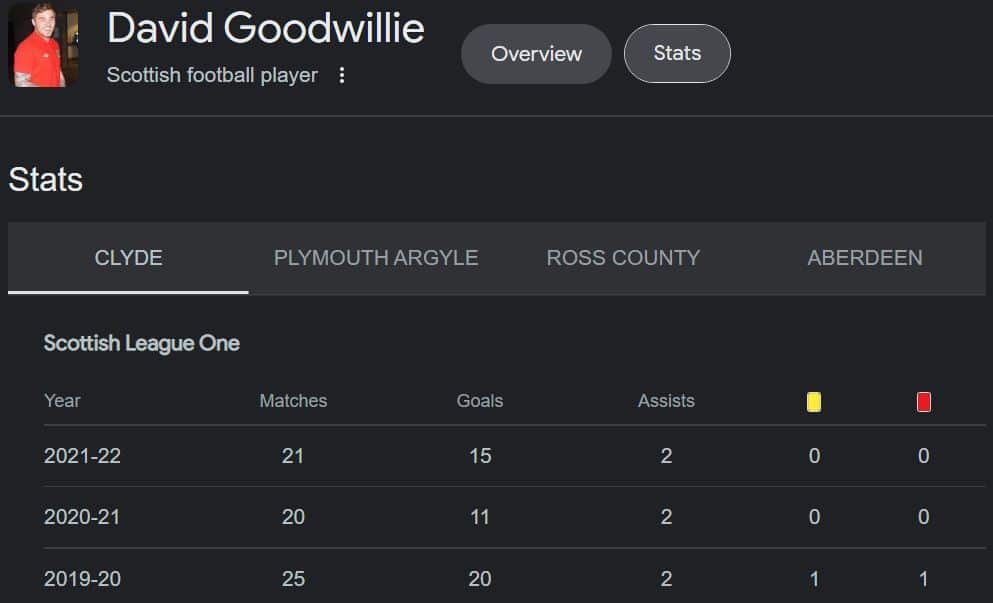Select the 2021-22 season row
This screenshot has height=603, width=993.
point(514,456)
